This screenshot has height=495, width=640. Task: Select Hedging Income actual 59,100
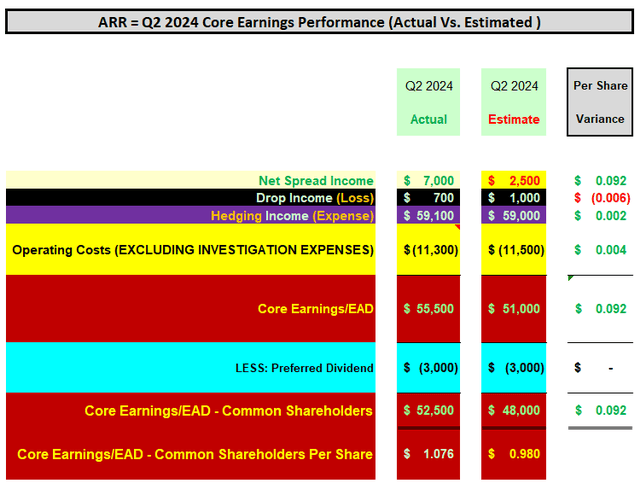pyautogui.click(x=428, y=215)
